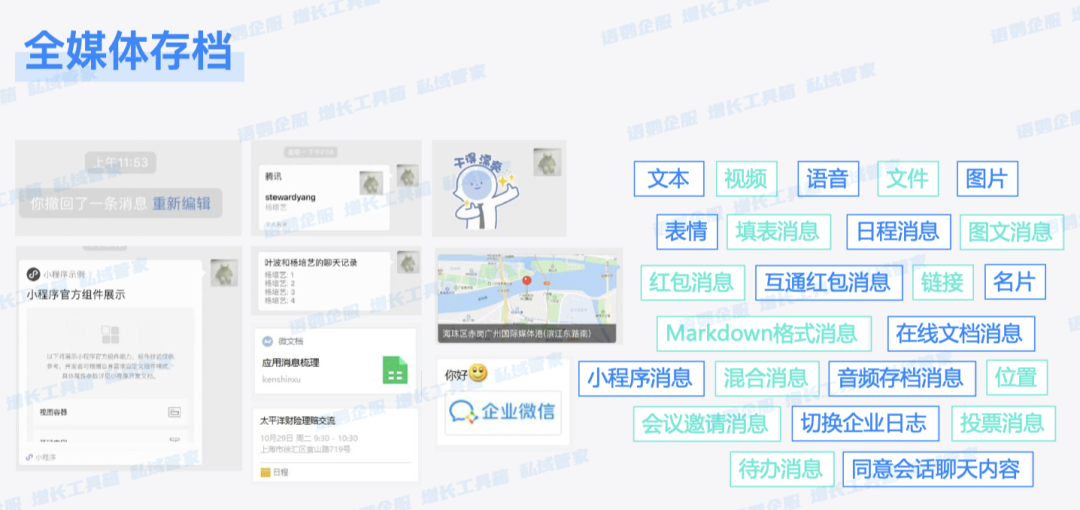This screenshot has width=1080, height=510.
Task: Click the Markdown格式消息 tag
Action: pyautogui.click(x=763, y=333)
